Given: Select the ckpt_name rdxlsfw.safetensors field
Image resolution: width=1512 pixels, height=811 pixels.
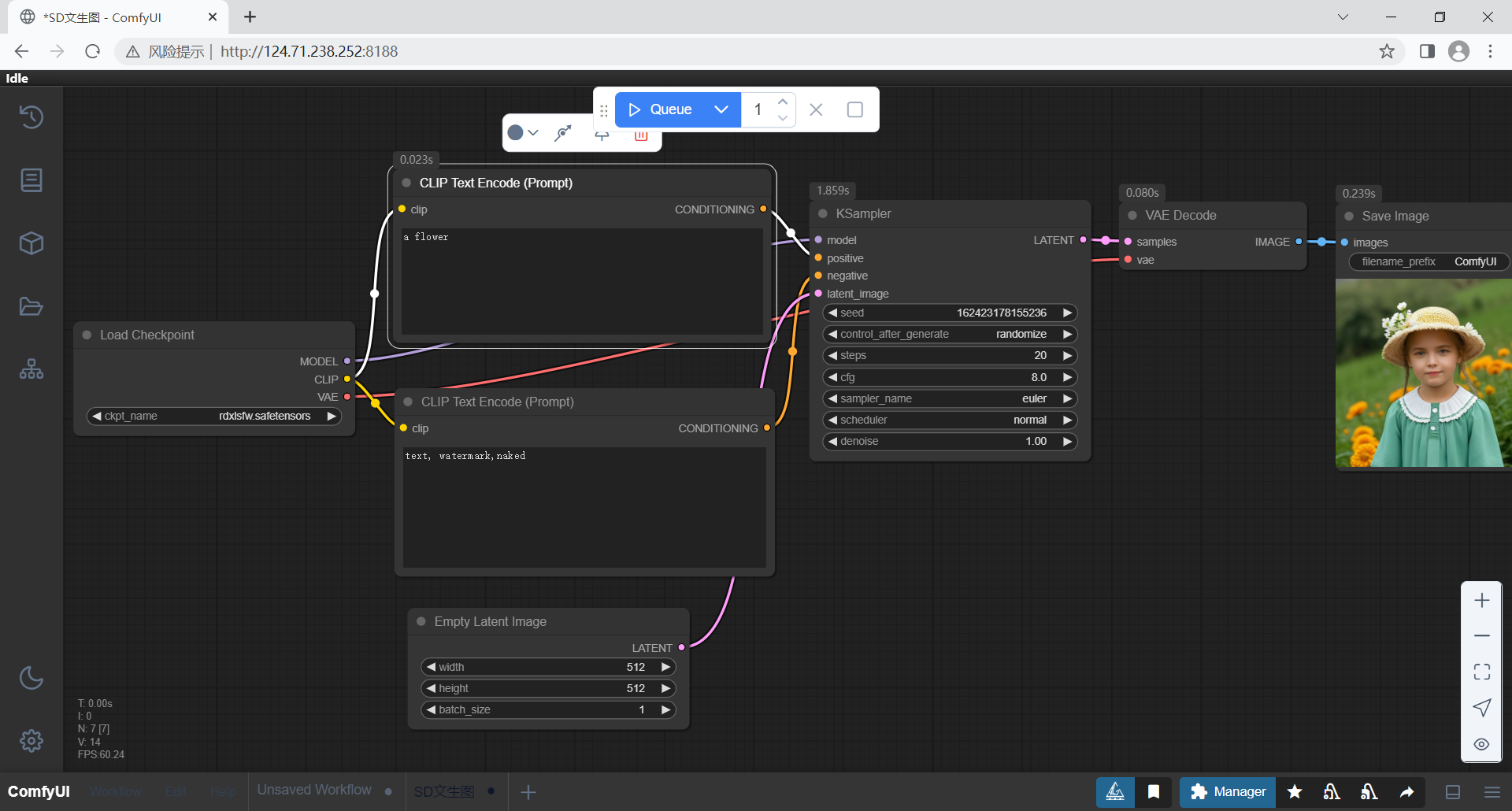Looking at the screenshot, I should tap(213, 416).
